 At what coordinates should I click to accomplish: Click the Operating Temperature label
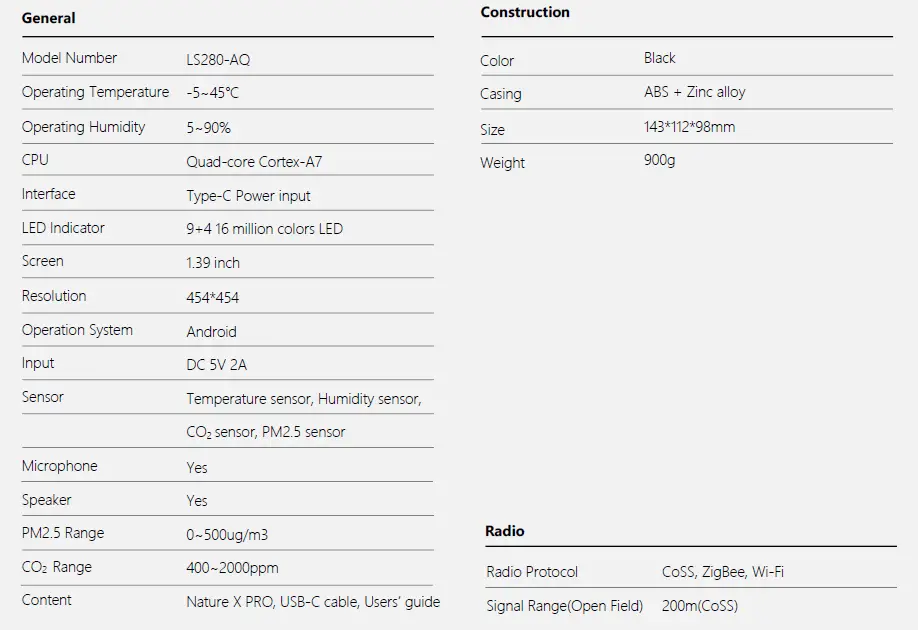[95, 92]
